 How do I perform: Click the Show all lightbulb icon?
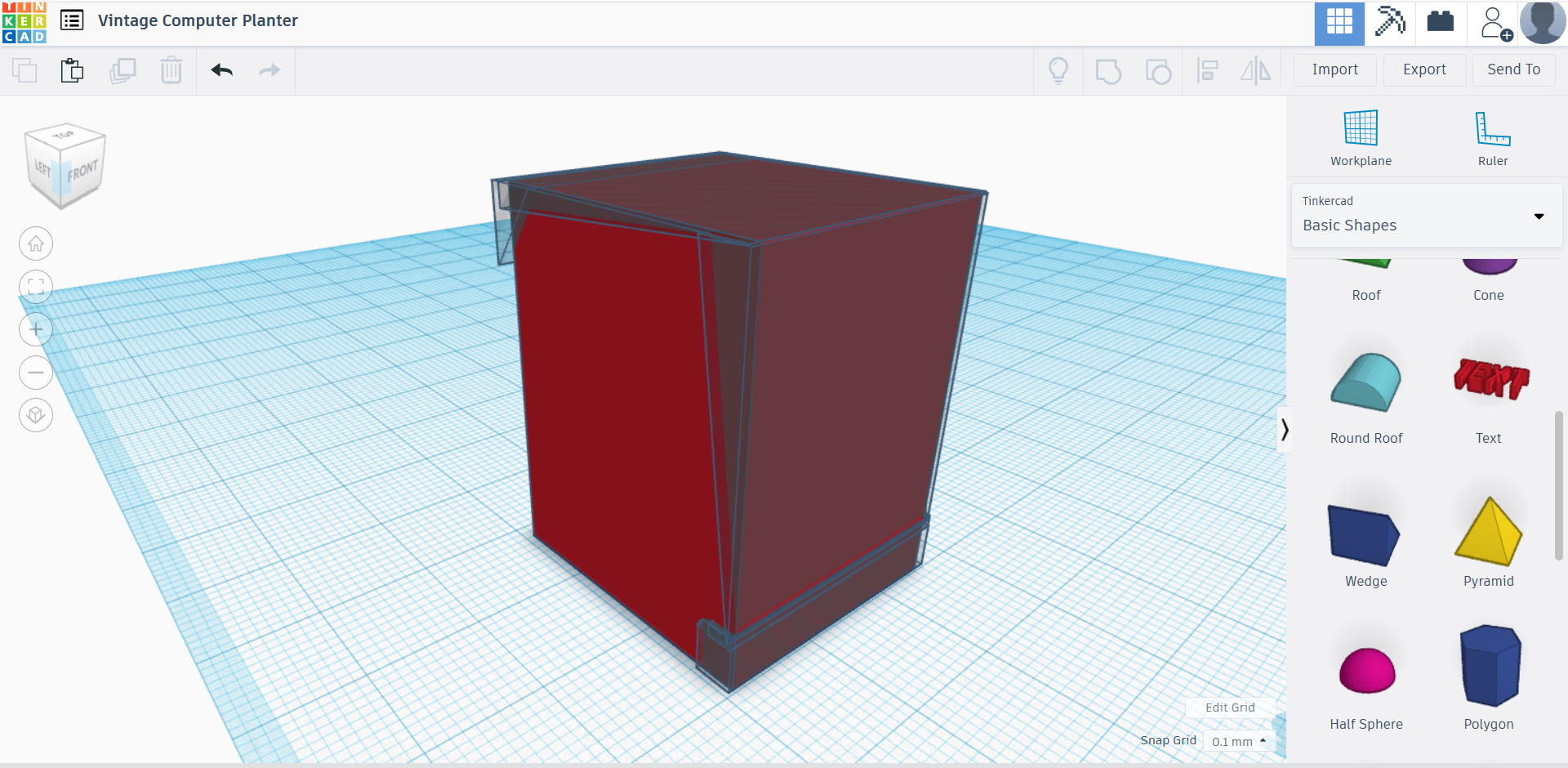click(1058, 71)
